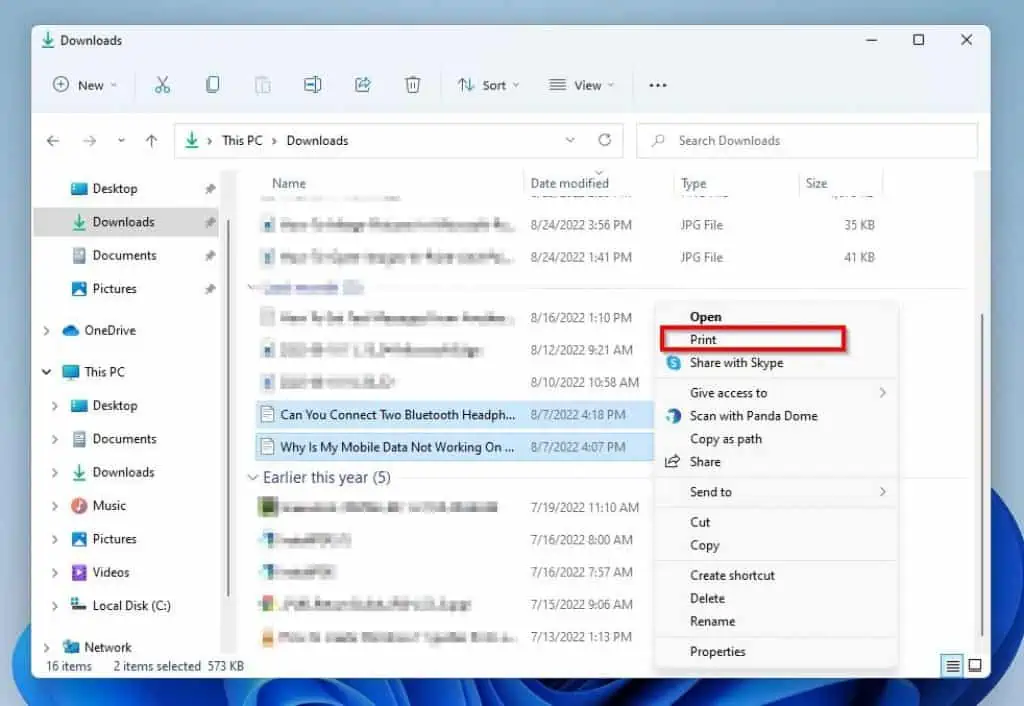
Task: Choose Open in context menu
Action: click(705, 317)
